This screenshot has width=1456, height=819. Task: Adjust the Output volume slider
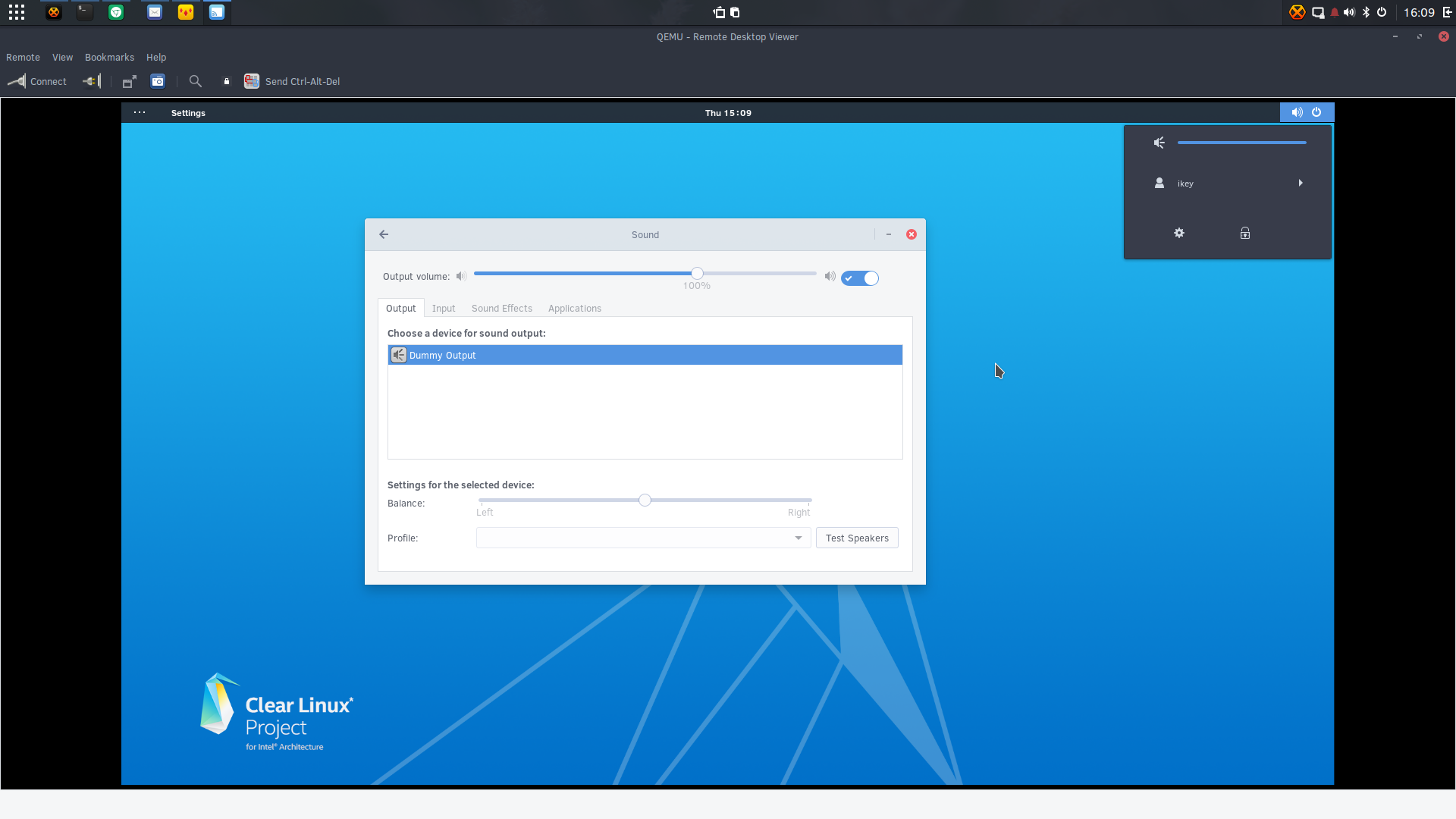645,273
